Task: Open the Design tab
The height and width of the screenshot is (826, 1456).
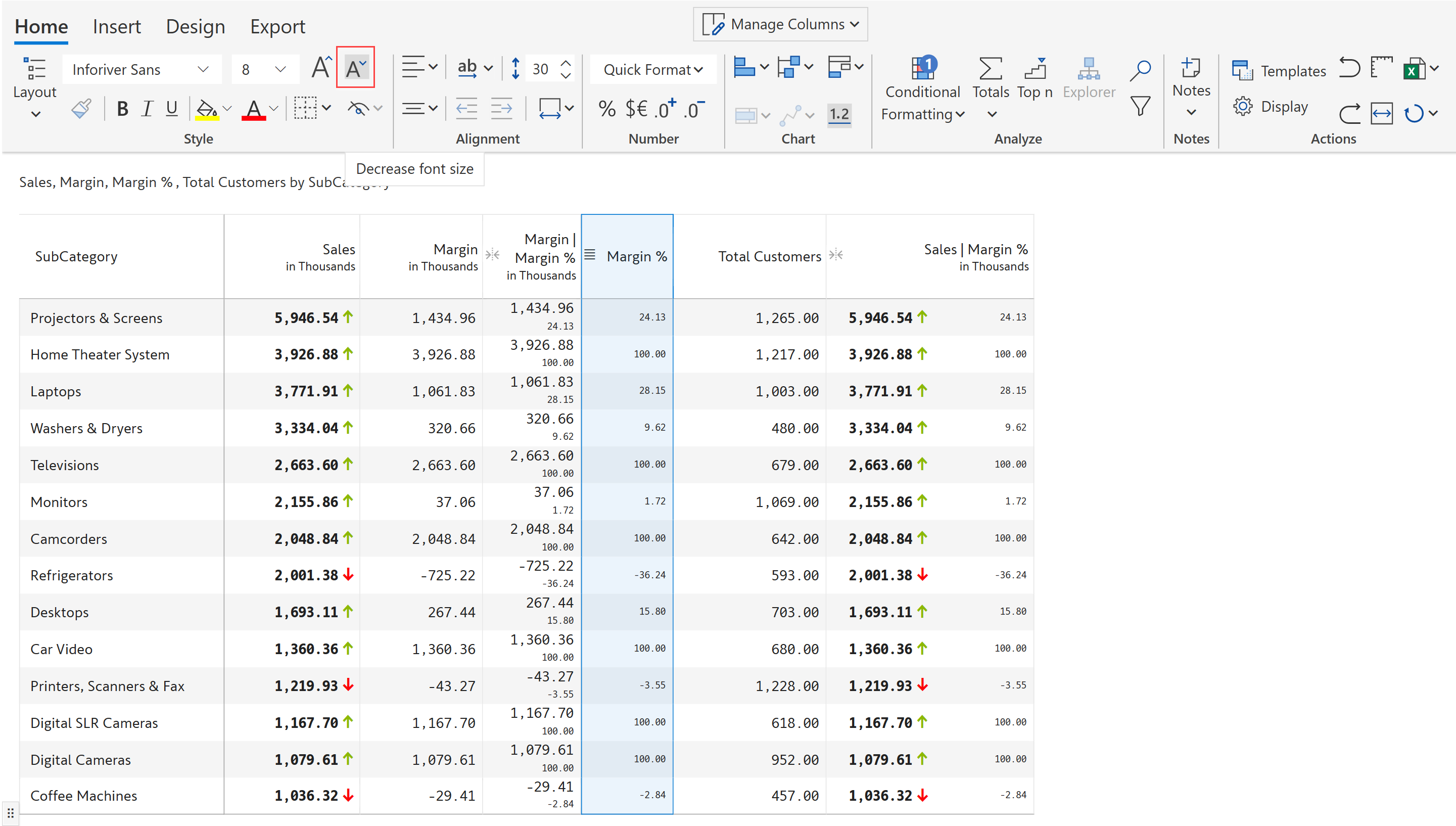Action: (x=195, y=27)
